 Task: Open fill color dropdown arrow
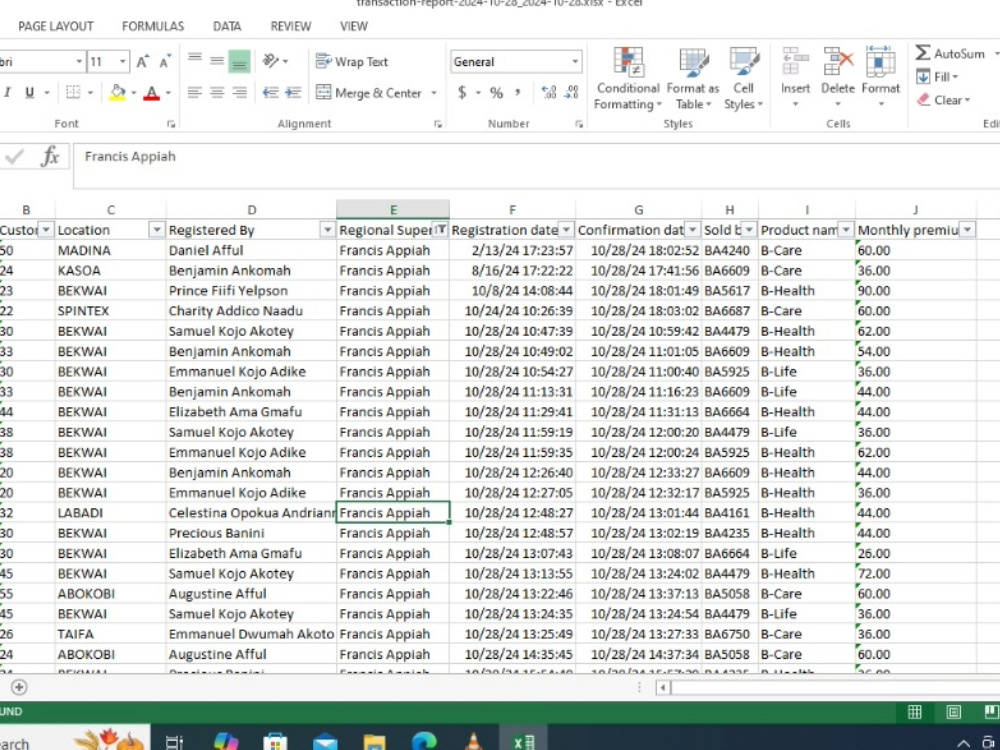point(134,93)
